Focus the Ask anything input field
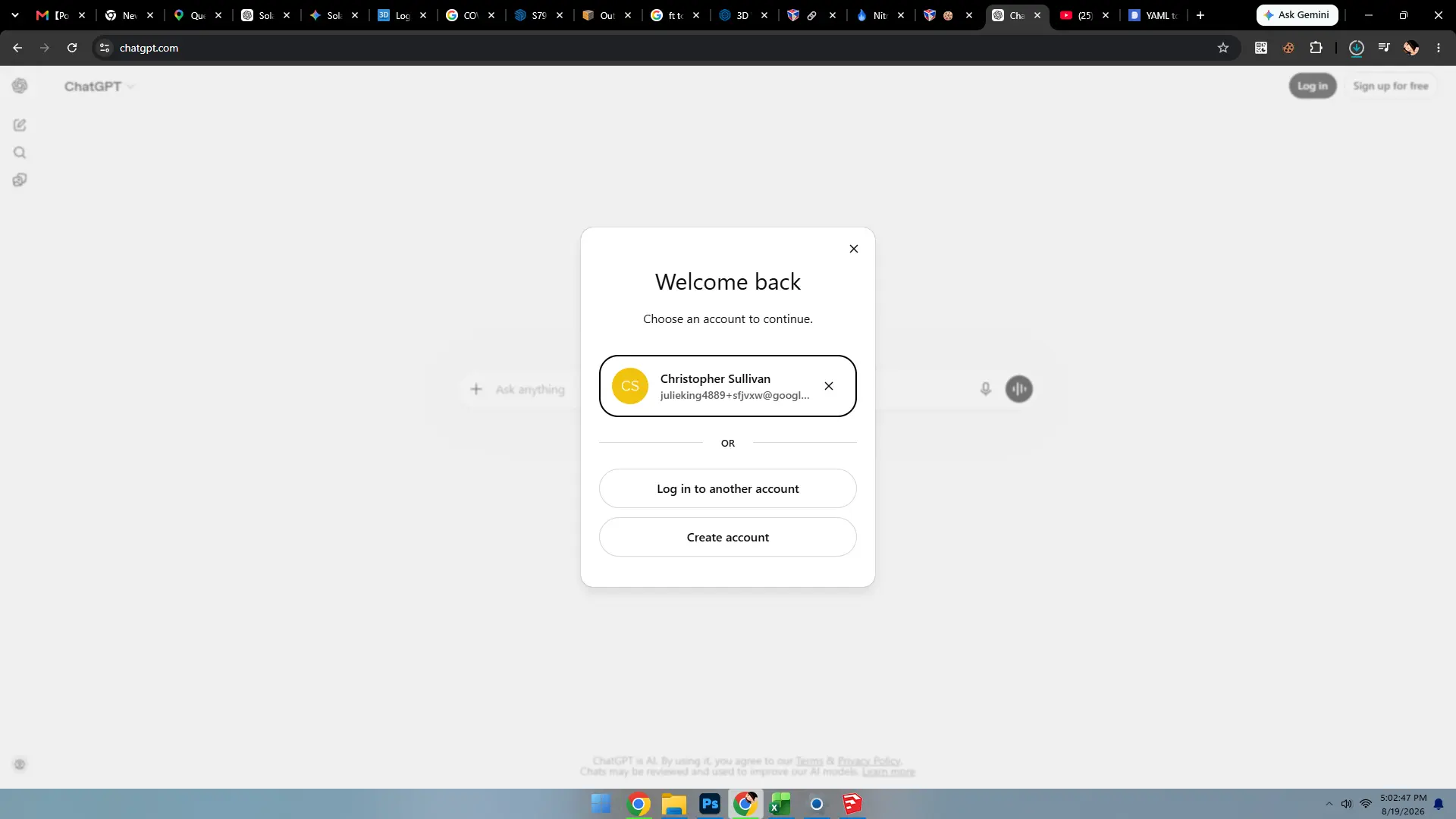This screenshot has height=819, width=1456. click(x=530, y=389)
